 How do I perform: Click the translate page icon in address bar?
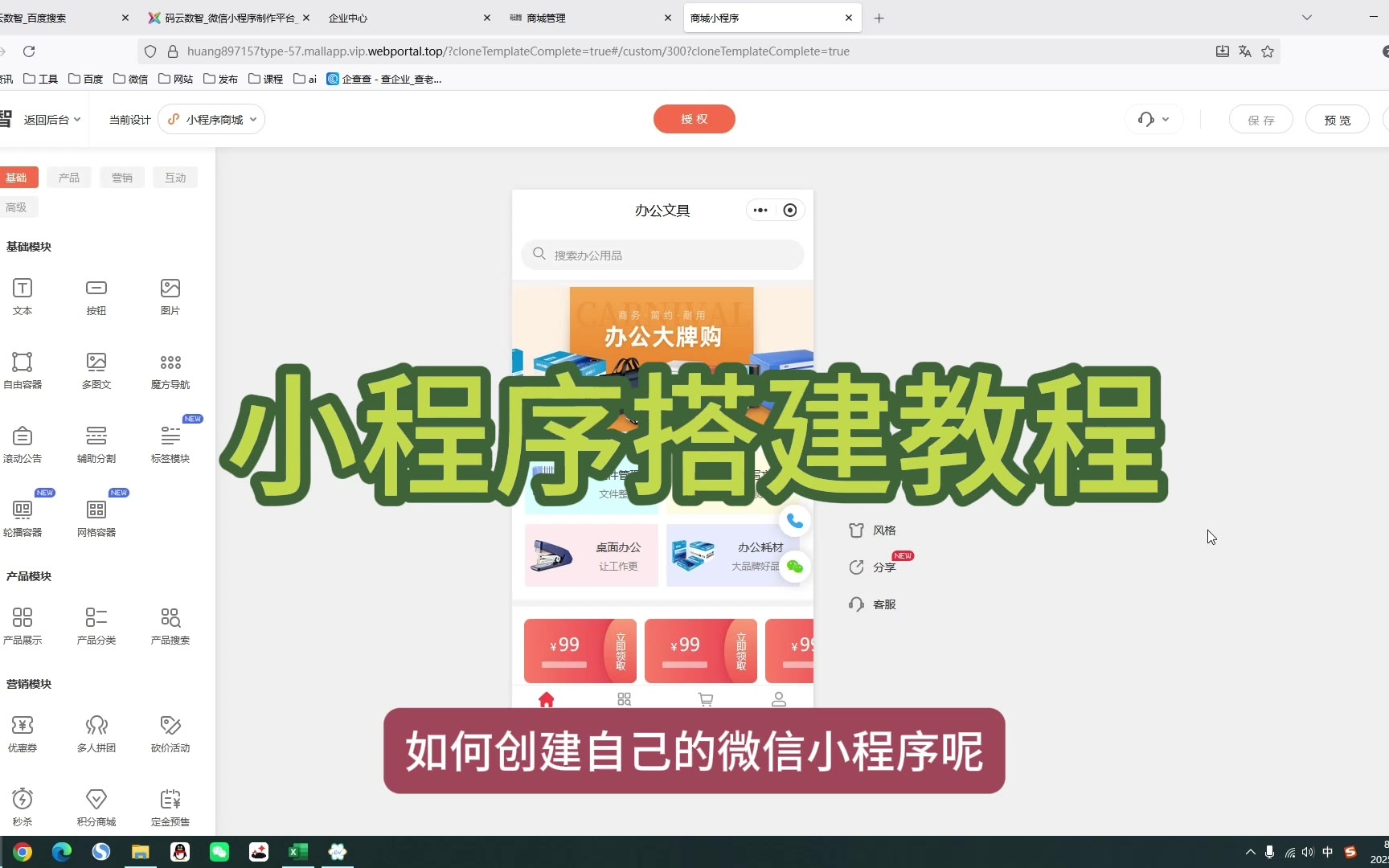pos(1245,51)
